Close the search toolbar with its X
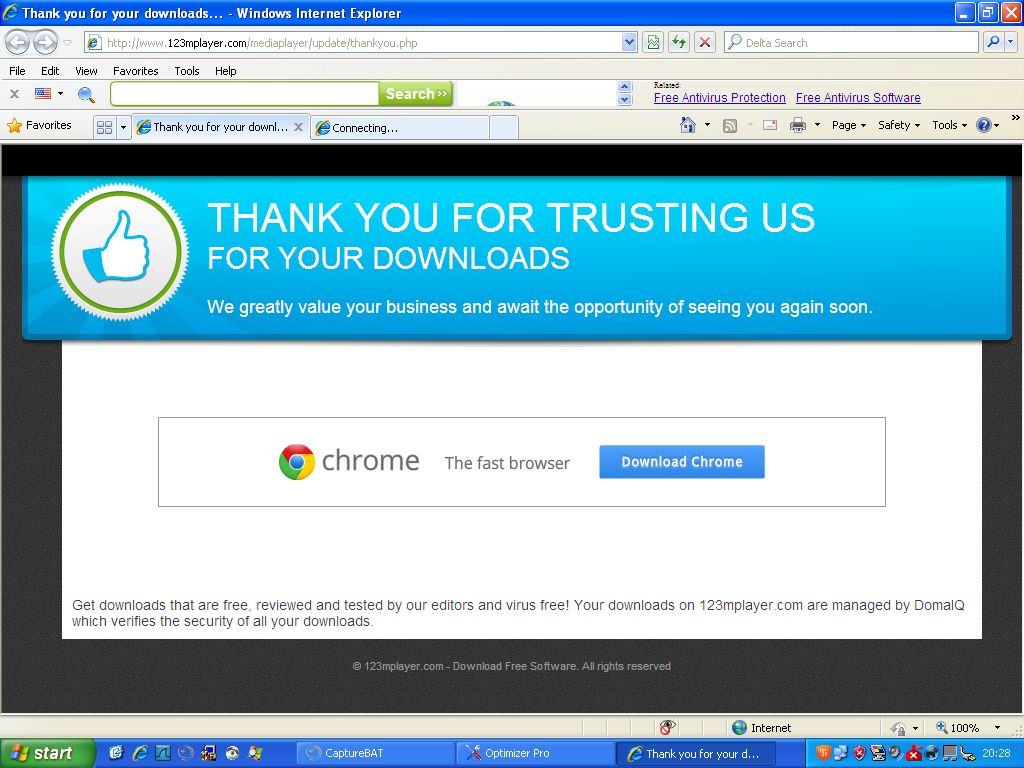1024x768 pixels. point(14,94)
